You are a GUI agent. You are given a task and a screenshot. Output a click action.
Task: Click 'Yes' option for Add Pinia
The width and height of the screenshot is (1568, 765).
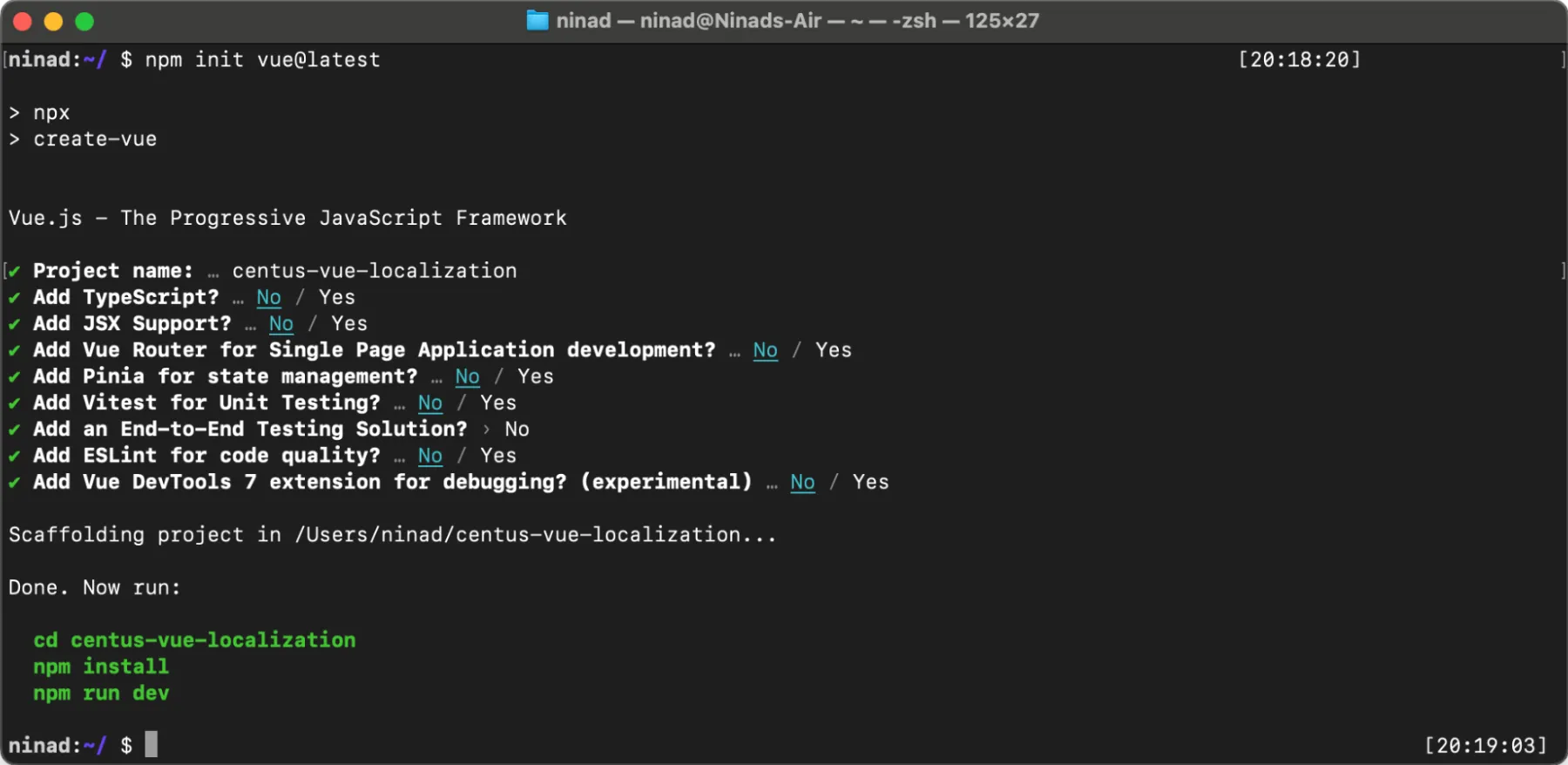[536, 376]
